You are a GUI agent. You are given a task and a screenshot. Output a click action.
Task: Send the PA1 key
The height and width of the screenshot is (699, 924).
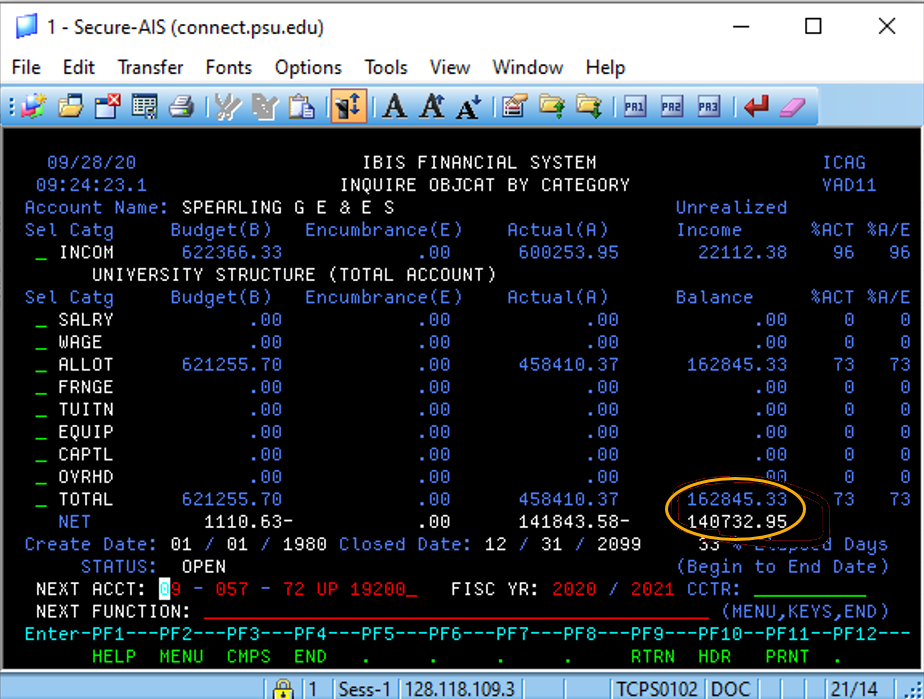coord(634,106)
